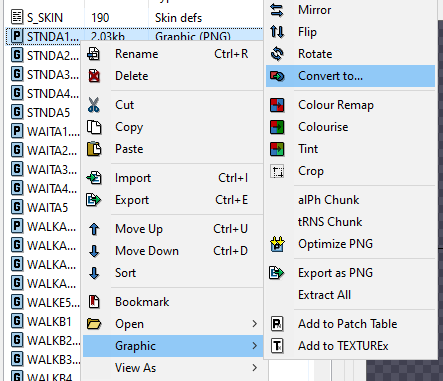Screen dimensions: 443x381
Task: Select Bookmark menu entry
Action: tap(172, 302)
